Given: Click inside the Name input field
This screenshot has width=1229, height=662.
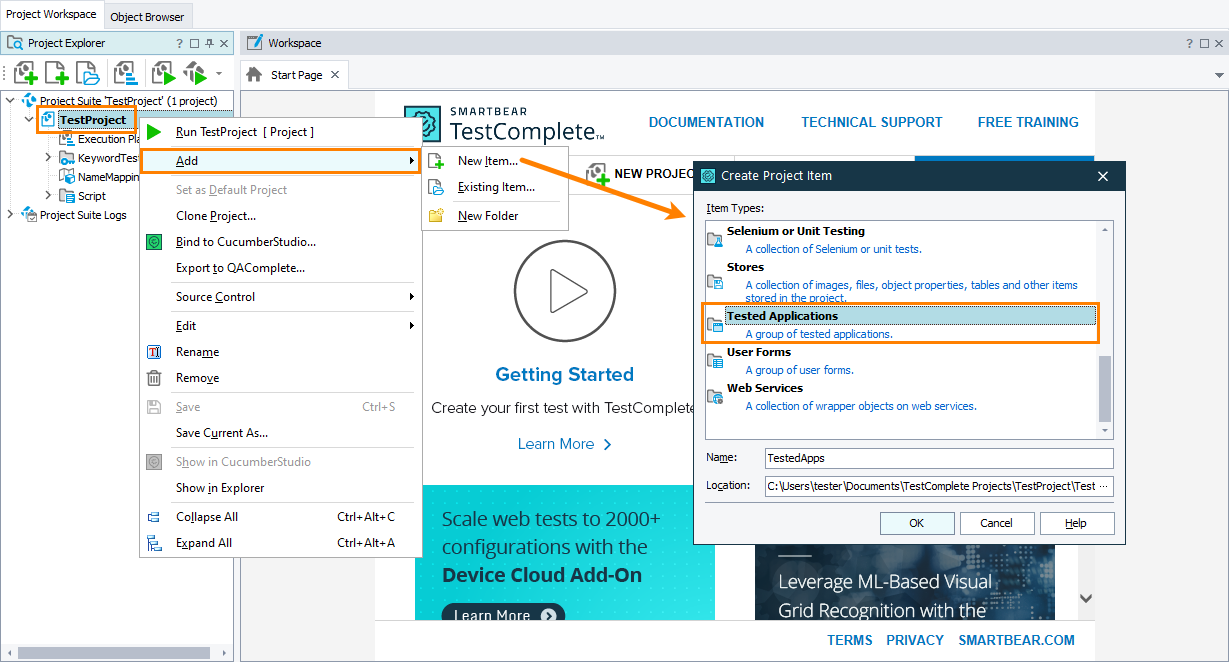Looking at the screenshot, I should (937, 458).
